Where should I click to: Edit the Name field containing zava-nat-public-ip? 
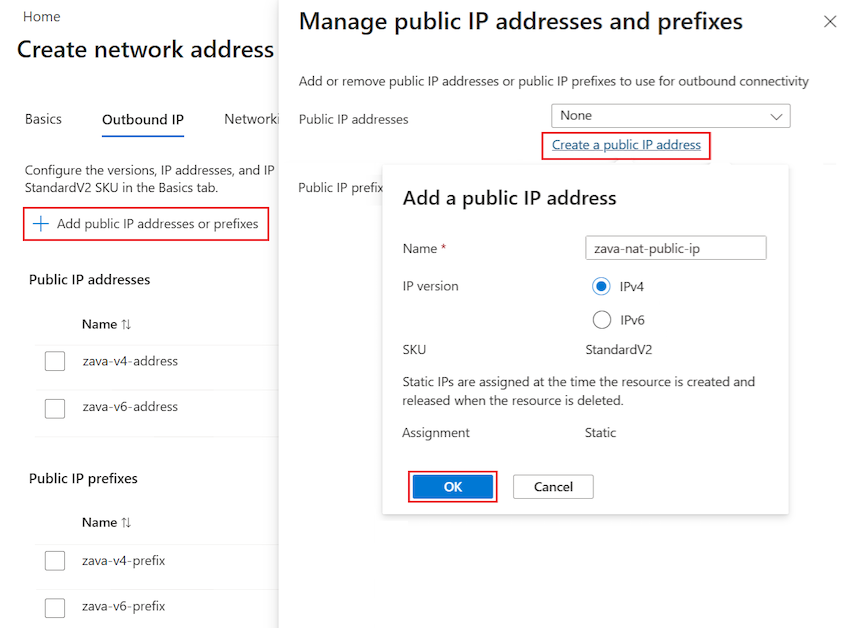pyautogui.click(x=675, y=248)
